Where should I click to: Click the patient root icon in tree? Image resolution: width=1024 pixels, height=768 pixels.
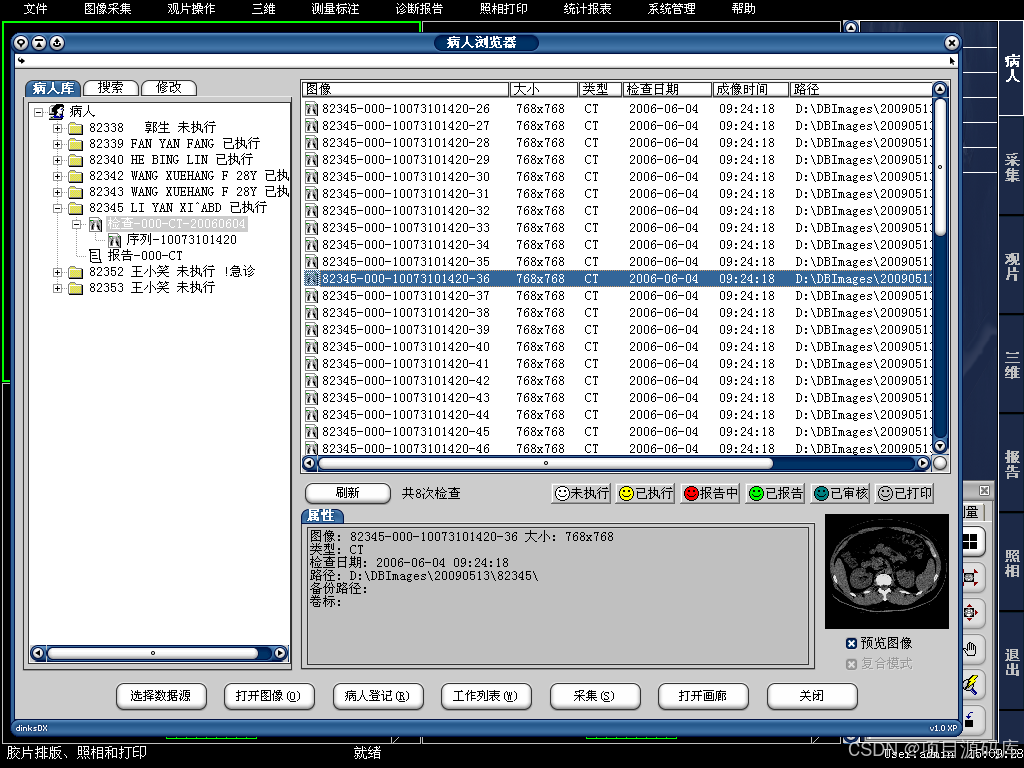click(x=57, y=112)
